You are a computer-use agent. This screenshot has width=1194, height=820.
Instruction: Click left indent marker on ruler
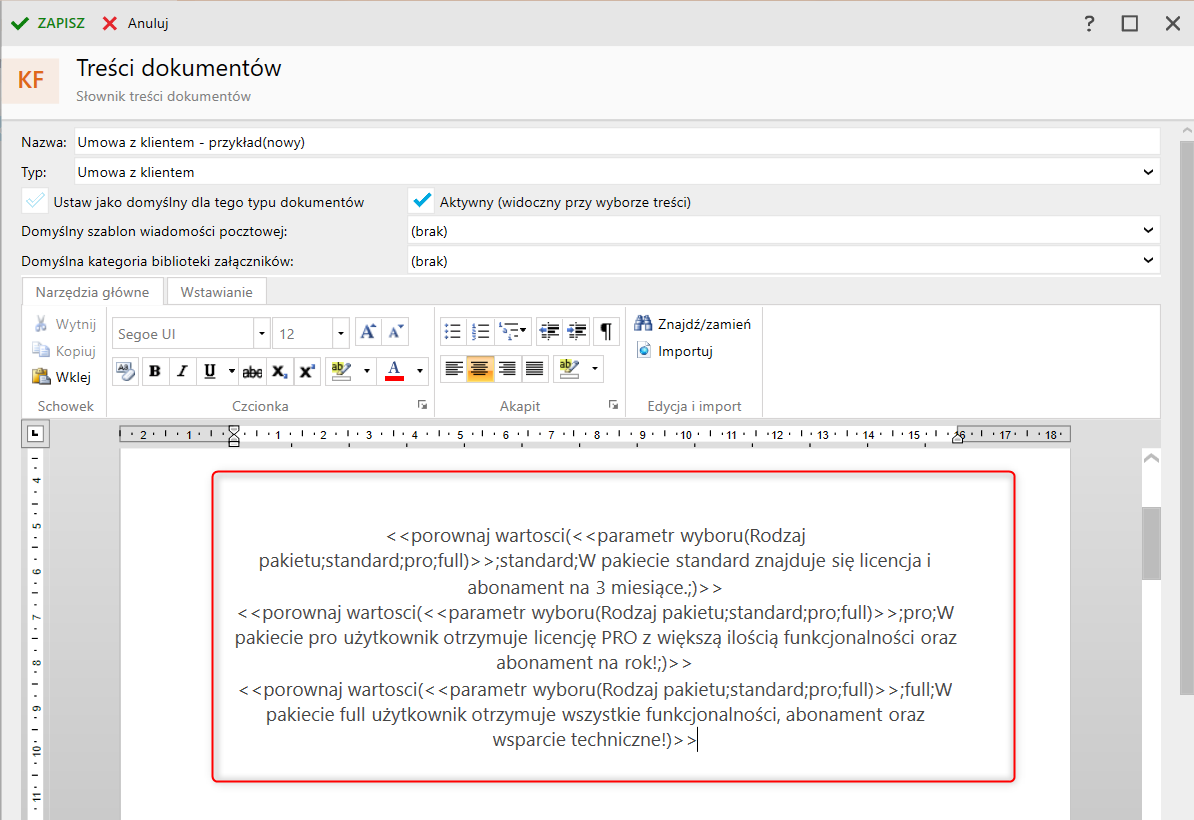pos(234,436)
